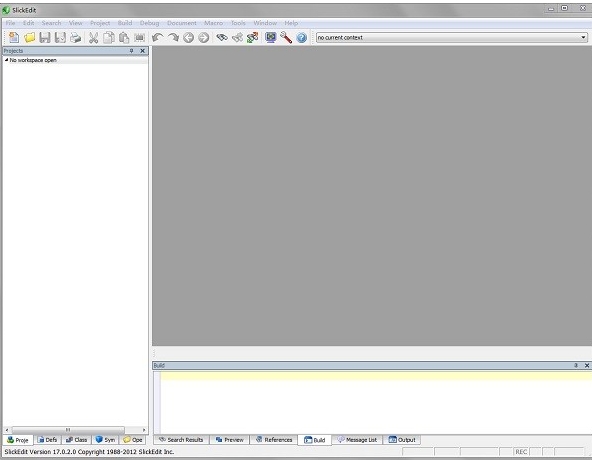Switch to the Class tab
This screenshot has width=592, height=460.
click(x=77, y=440)
